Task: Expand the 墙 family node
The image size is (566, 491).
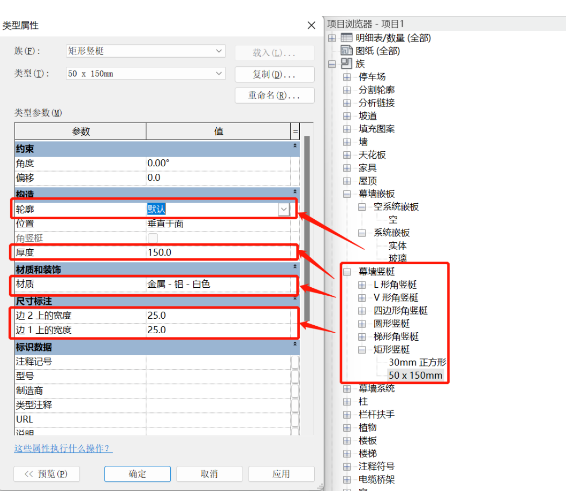Action: 347,142
